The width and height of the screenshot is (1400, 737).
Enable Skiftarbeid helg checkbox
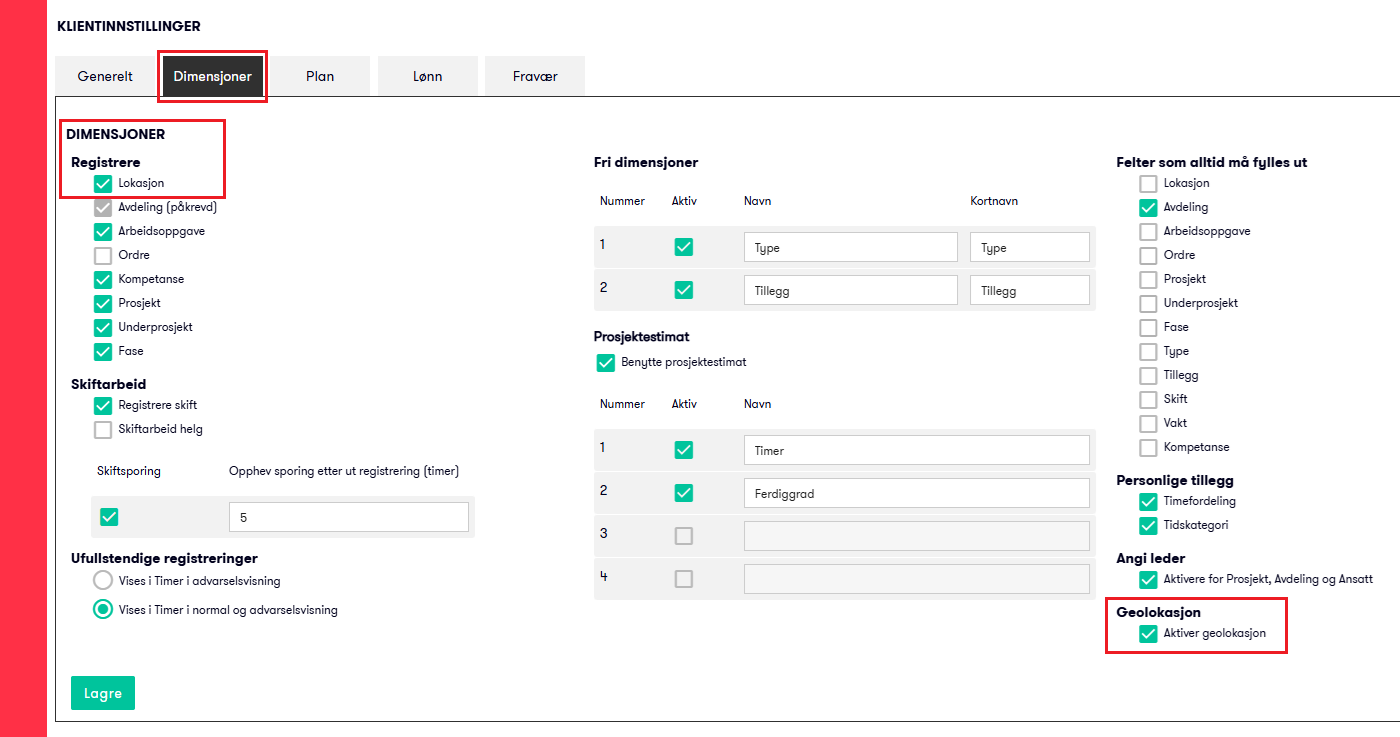(103, 430)
